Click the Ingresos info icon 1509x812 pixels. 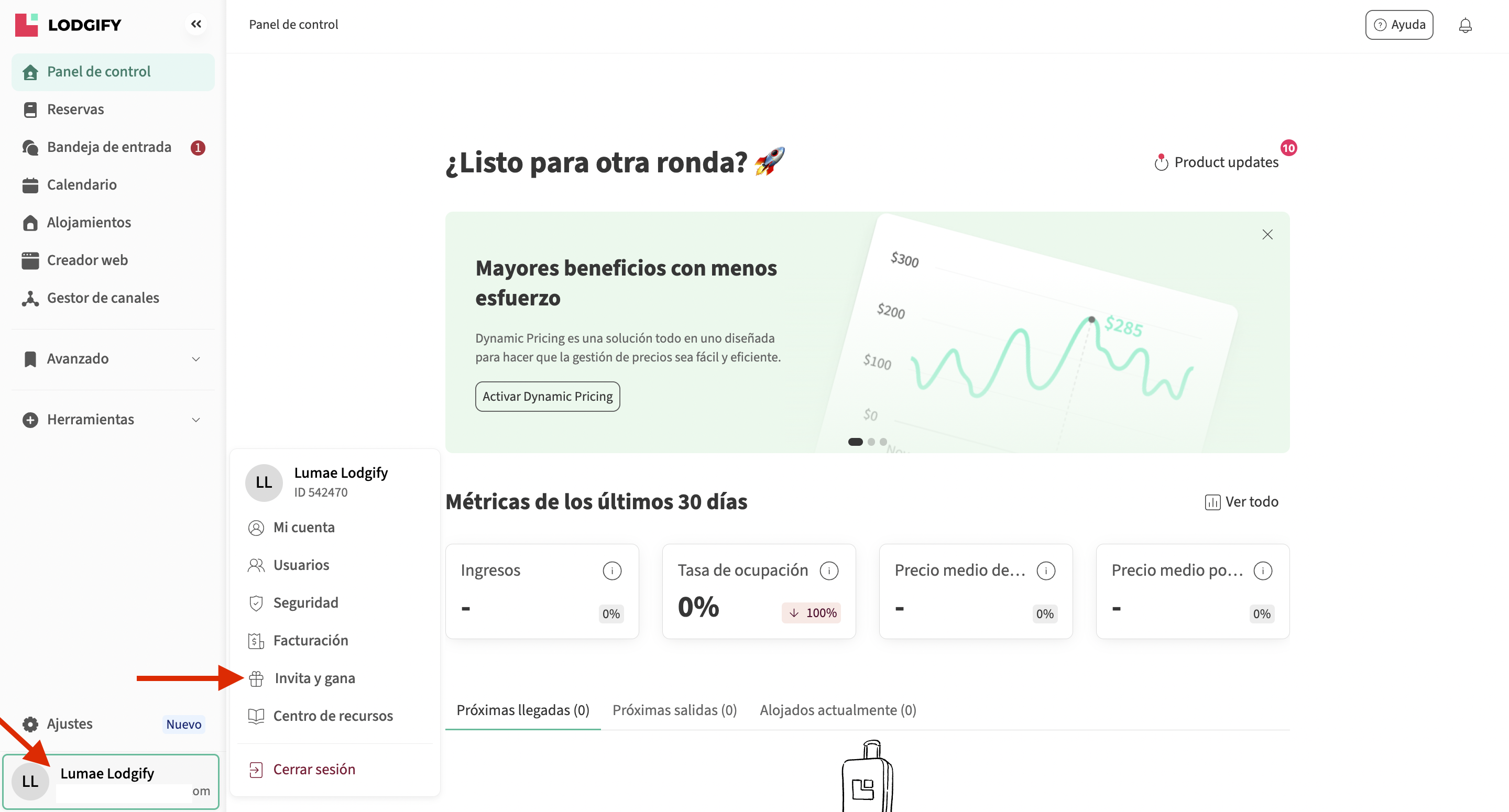[x=611, y=570]
